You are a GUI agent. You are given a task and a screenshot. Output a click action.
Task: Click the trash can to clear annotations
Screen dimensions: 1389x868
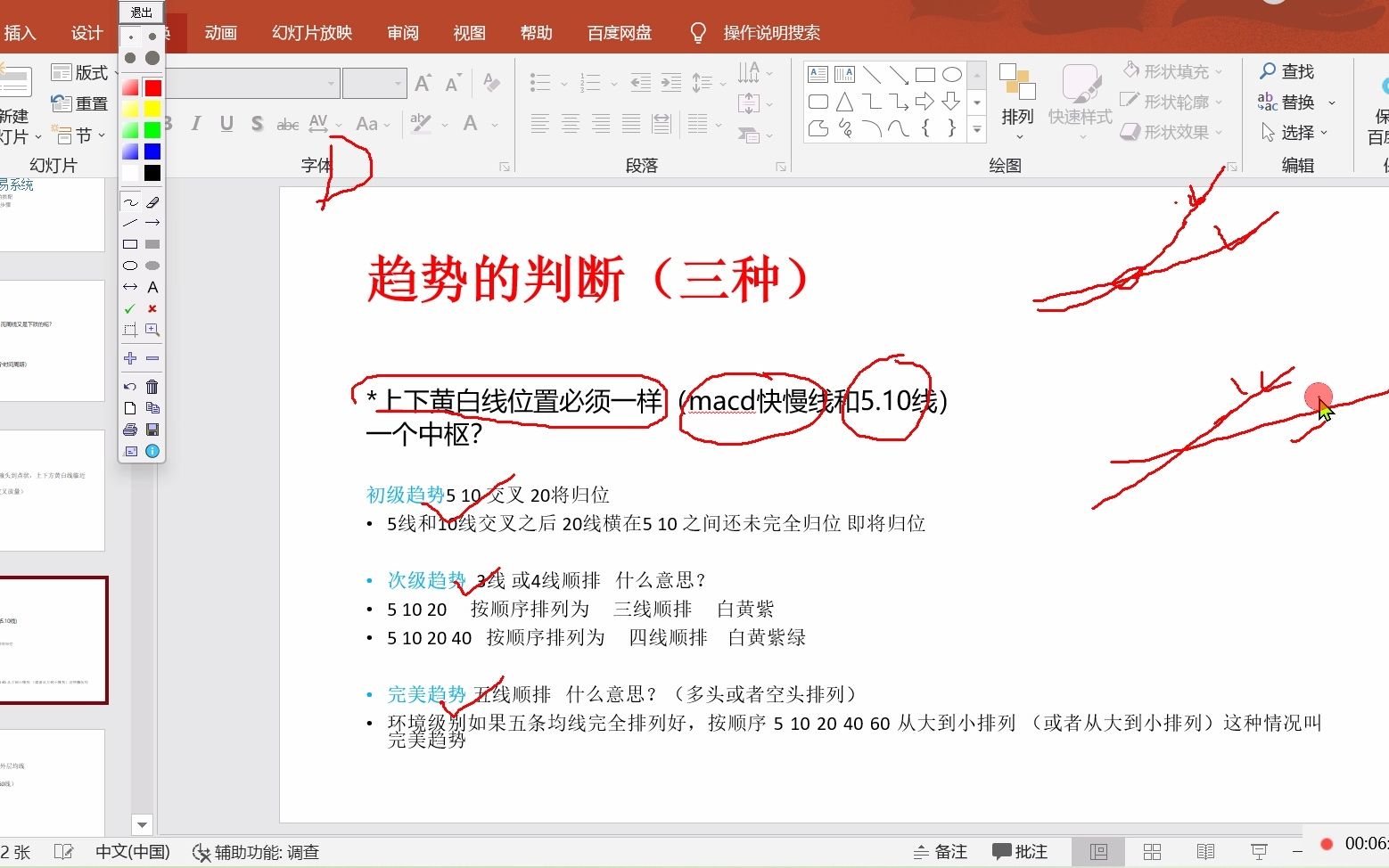pos(152,387)
